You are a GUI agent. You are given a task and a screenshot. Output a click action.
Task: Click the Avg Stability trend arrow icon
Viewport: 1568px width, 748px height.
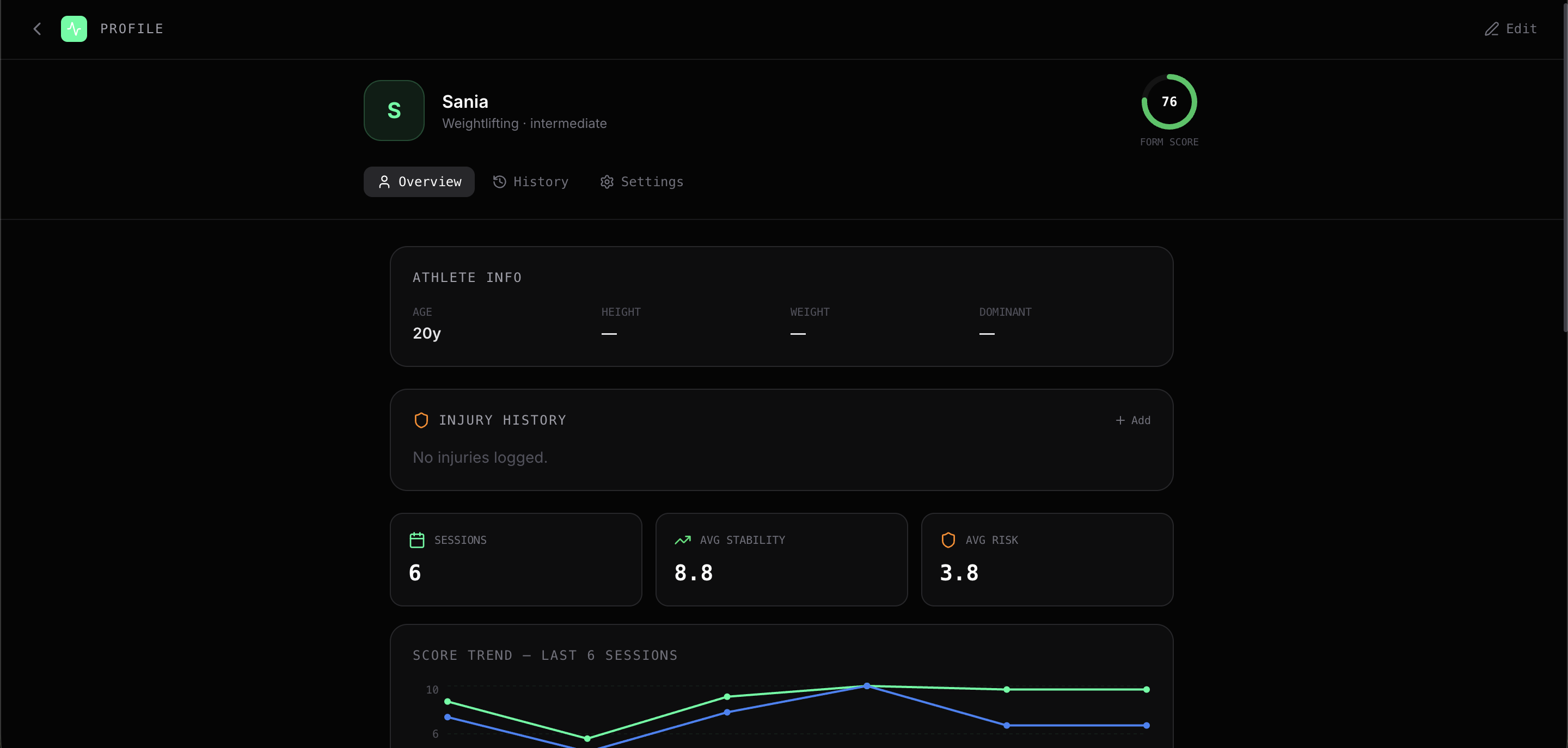682,540
